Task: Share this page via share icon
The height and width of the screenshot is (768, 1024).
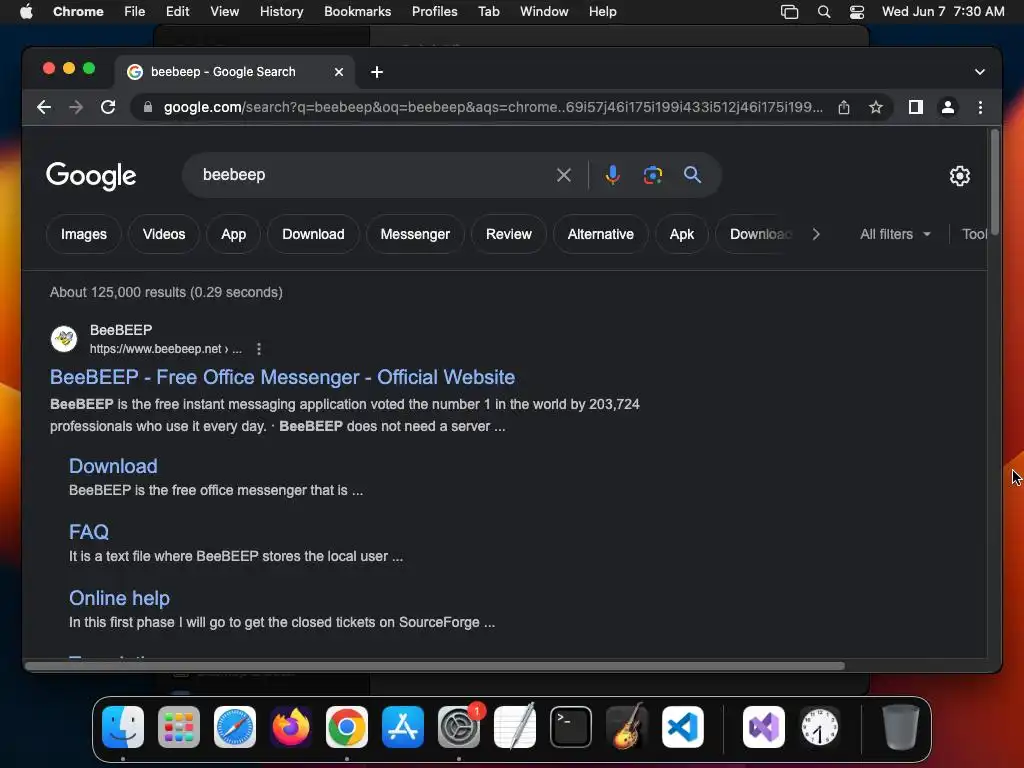Action: [844, 107]
